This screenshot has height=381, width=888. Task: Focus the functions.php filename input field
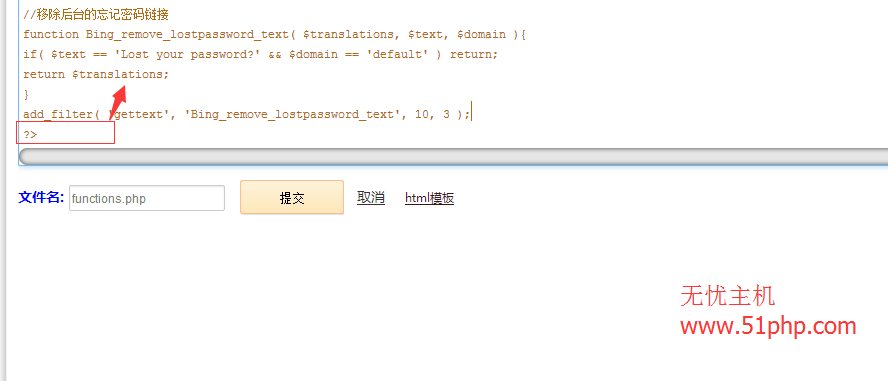pos(147,198)
